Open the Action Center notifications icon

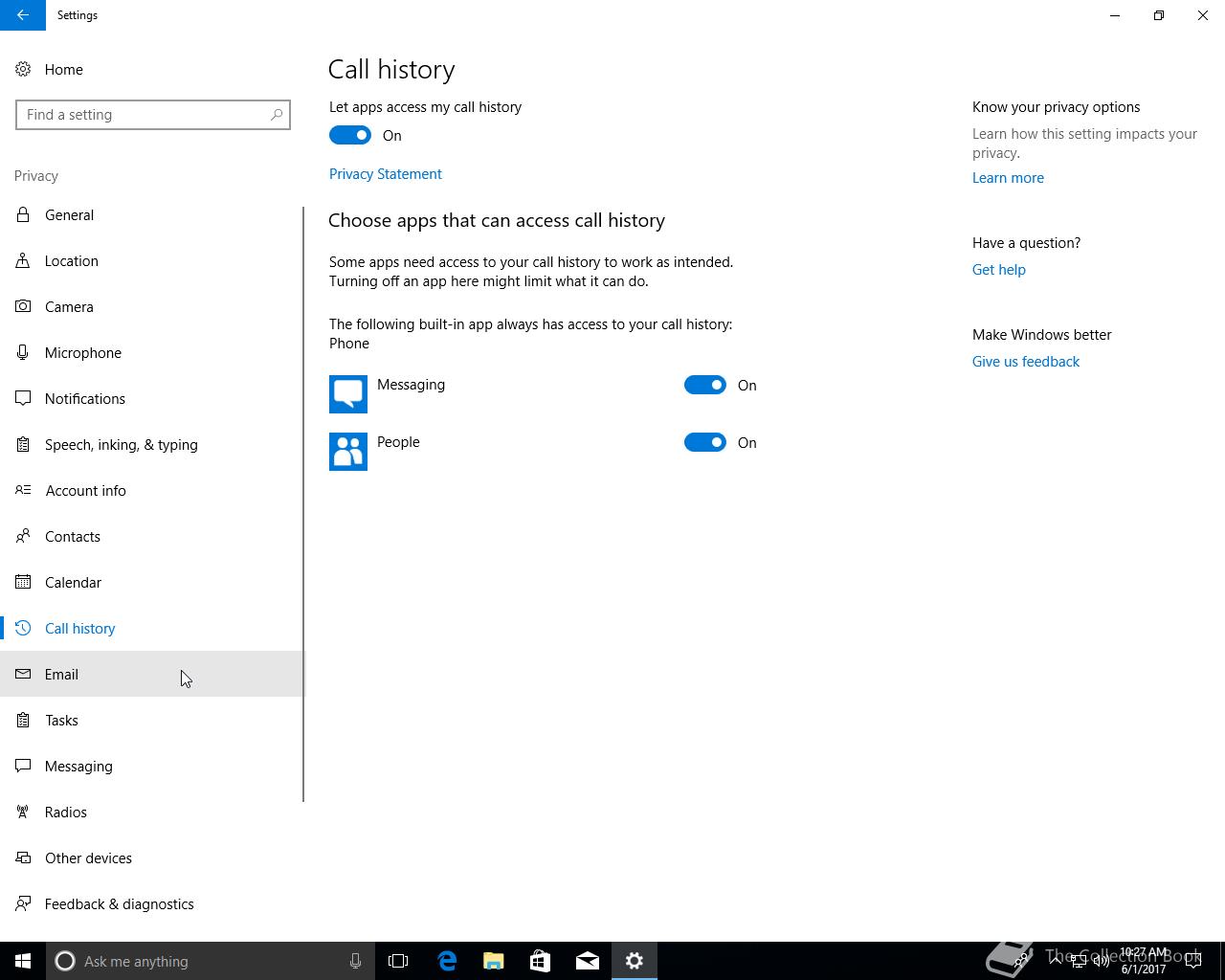1193,961
